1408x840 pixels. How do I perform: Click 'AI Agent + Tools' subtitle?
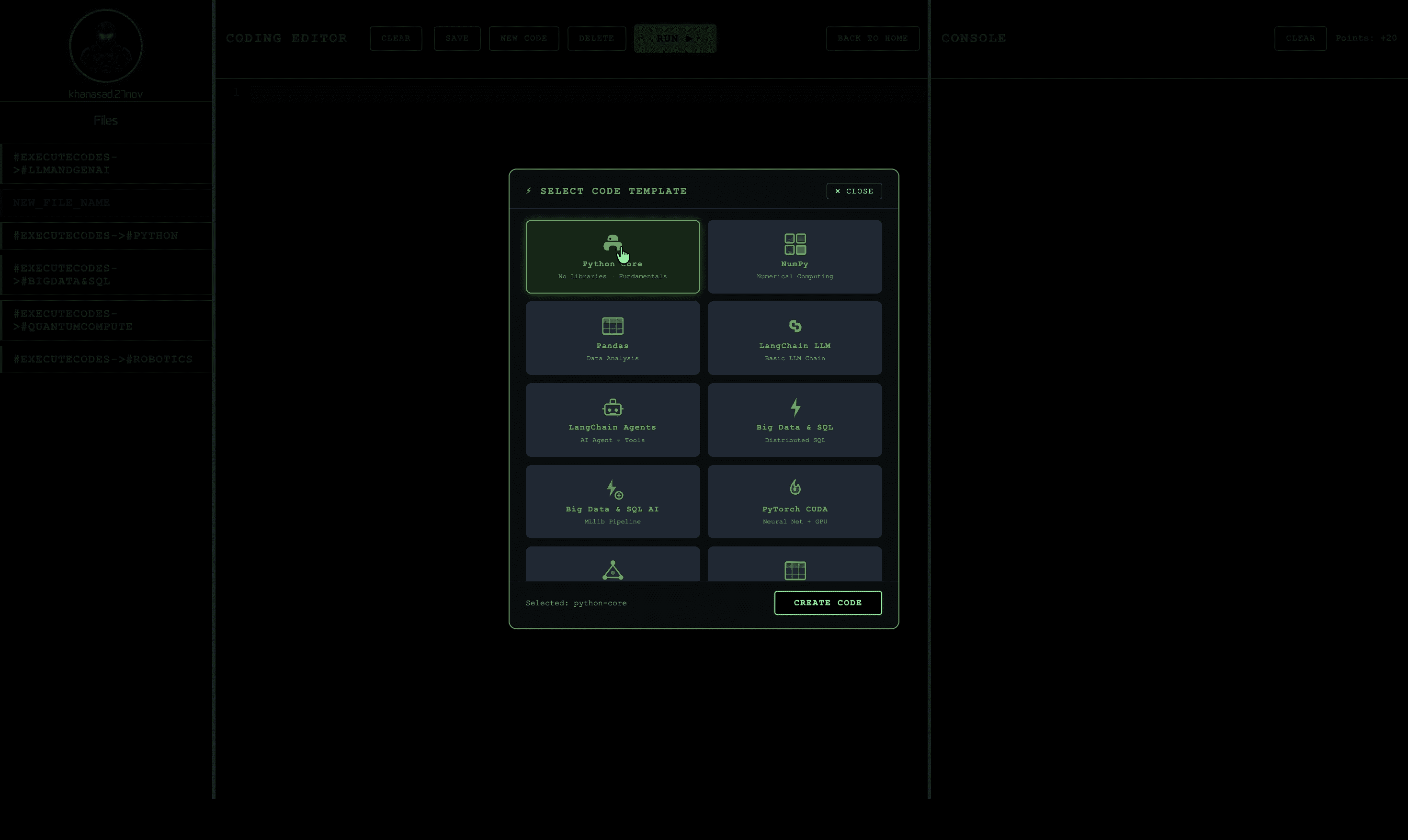(613, 441)
